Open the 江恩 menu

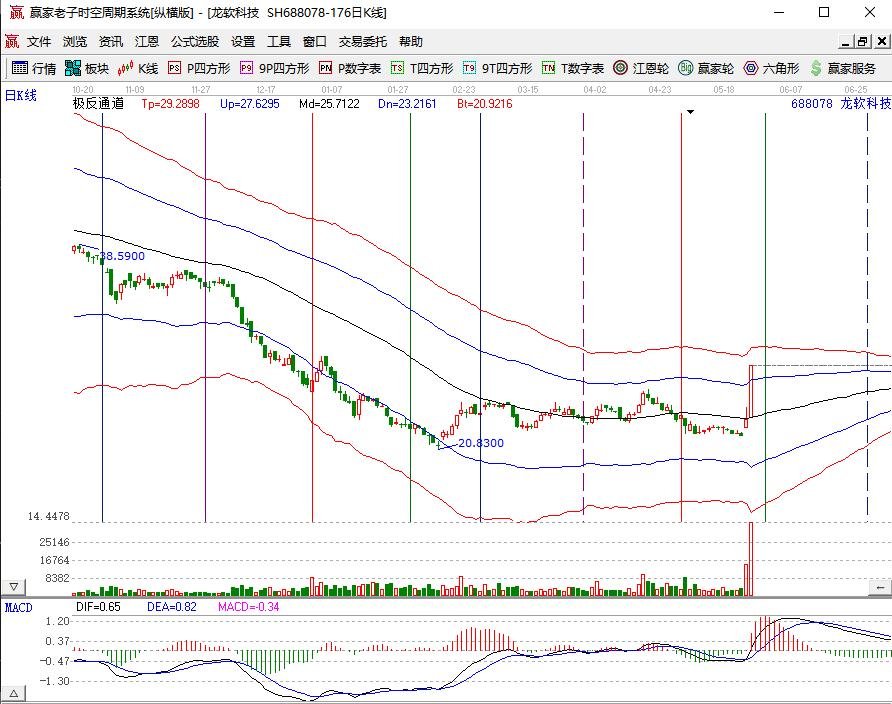(146, 42)
